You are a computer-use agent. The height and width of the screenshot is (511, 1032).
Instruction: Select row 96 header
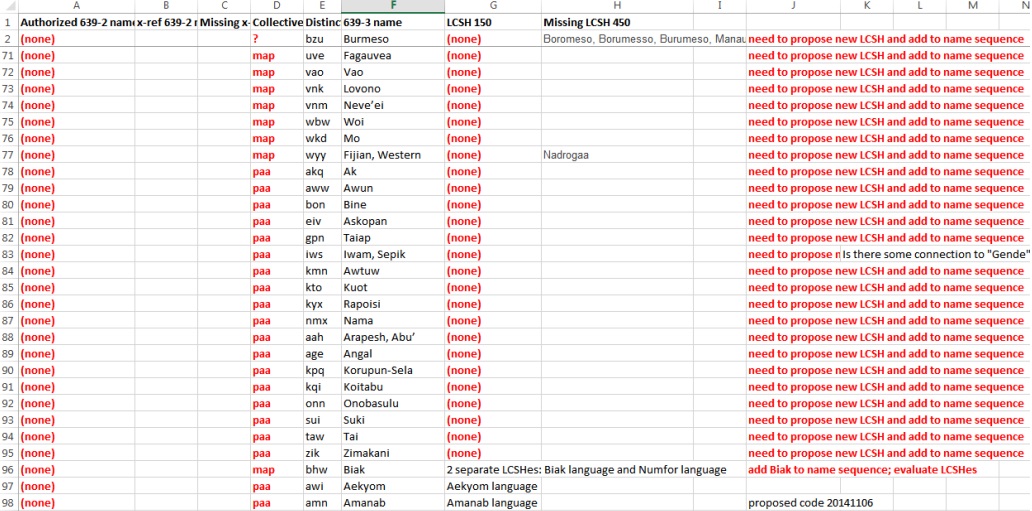point(9,470)
